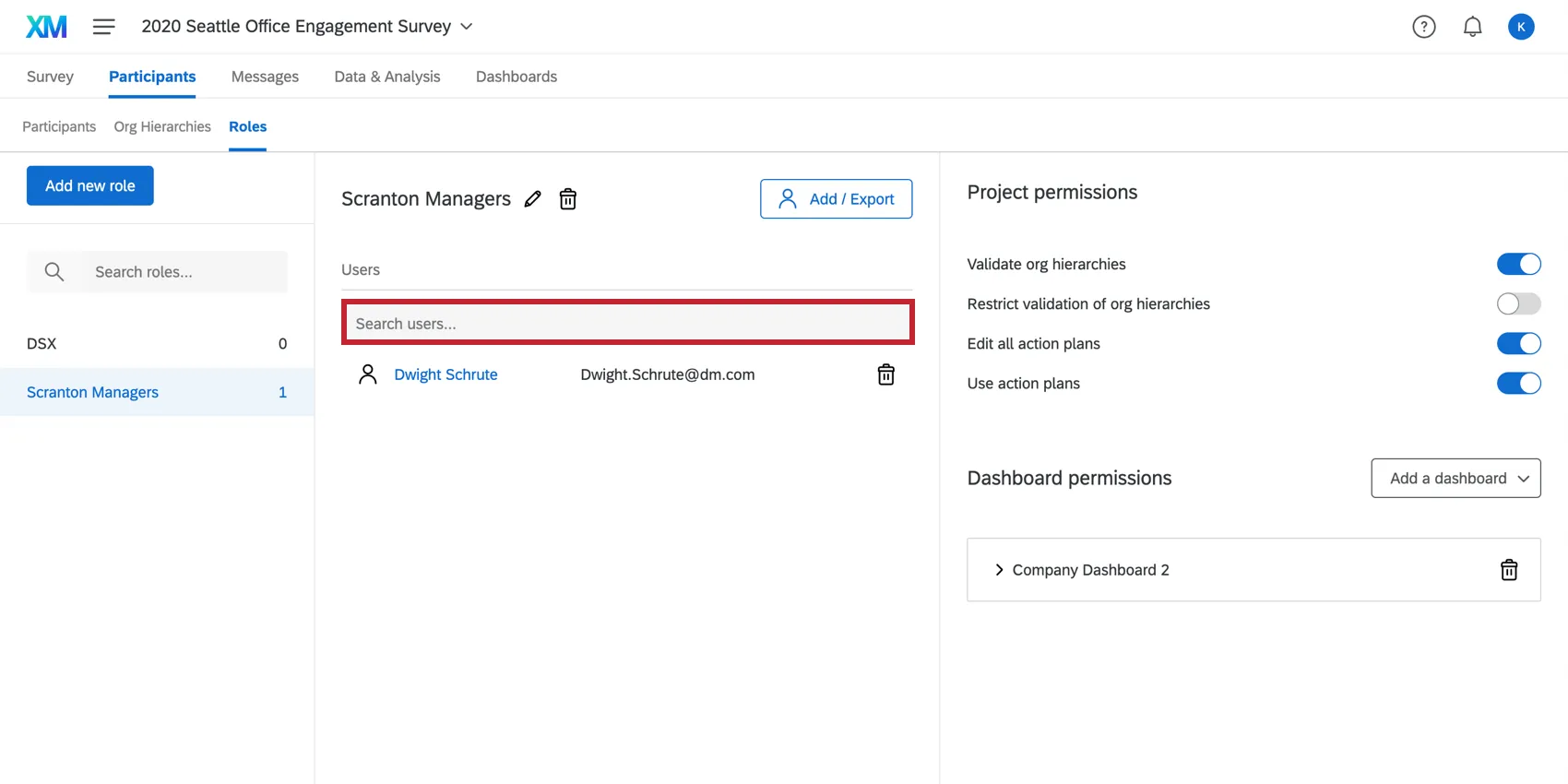
Task: Go to the Org Hierarchies subtab
Action: pyautogui.click(x=162, y=126)
